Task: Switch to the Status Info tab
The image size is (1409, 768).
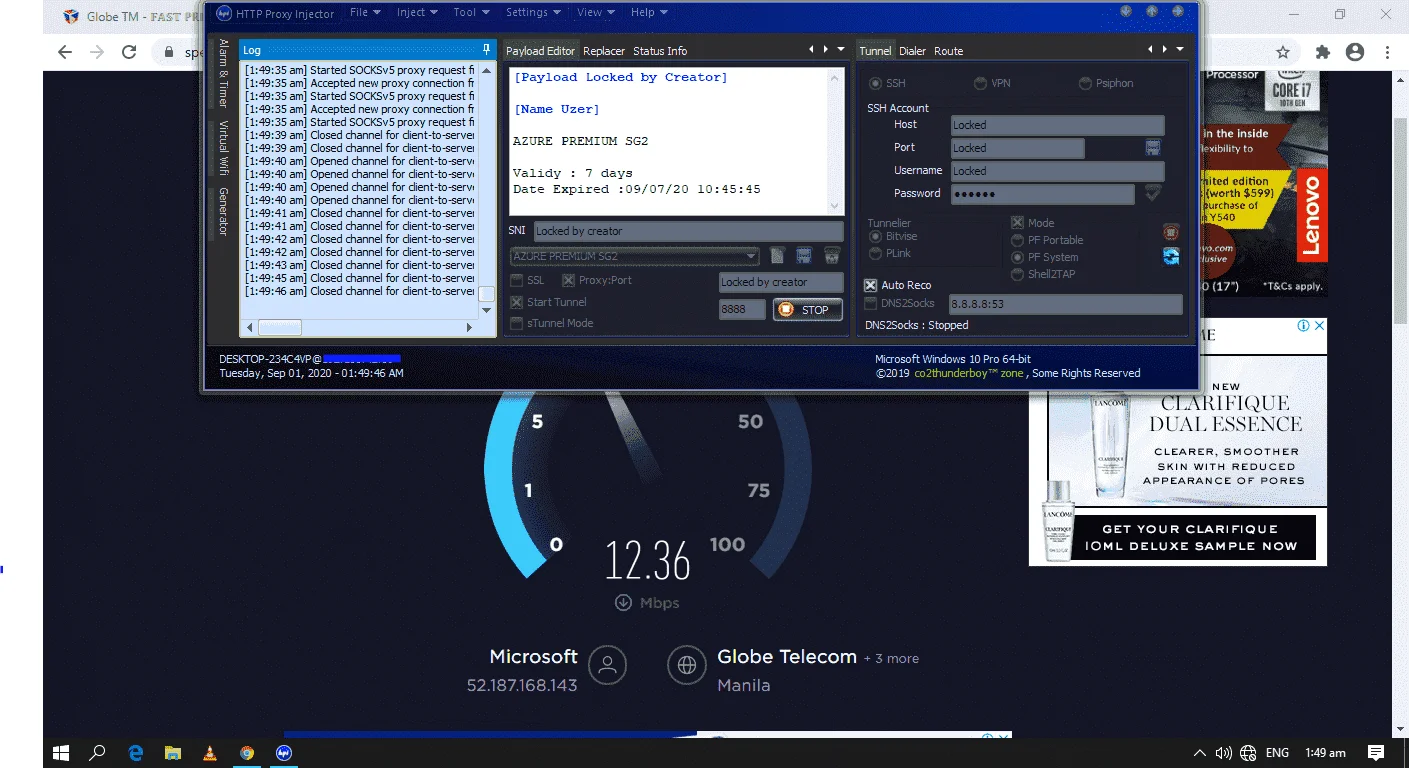Action: pyautogui.click(x=660, y=51)
